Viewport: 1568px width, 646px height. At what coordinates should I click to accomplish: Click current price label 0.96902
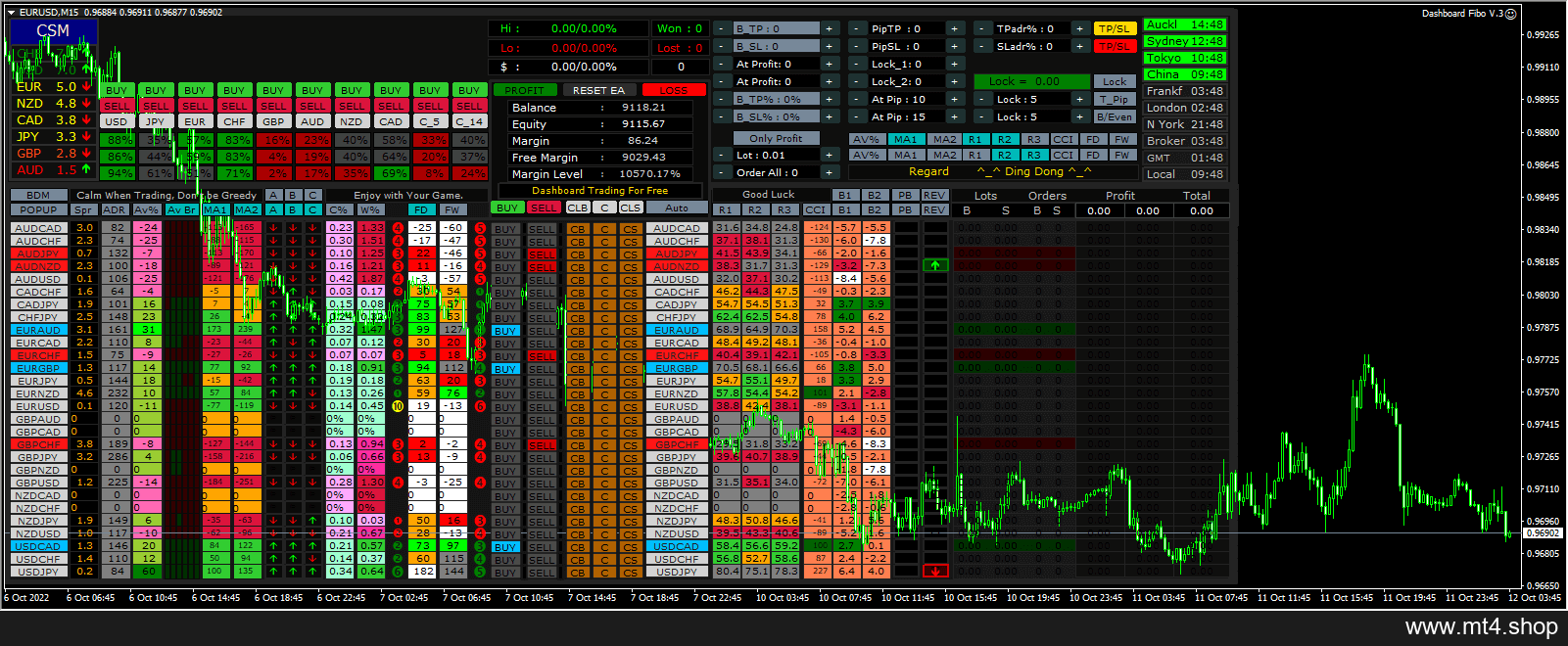[1544, 532]
